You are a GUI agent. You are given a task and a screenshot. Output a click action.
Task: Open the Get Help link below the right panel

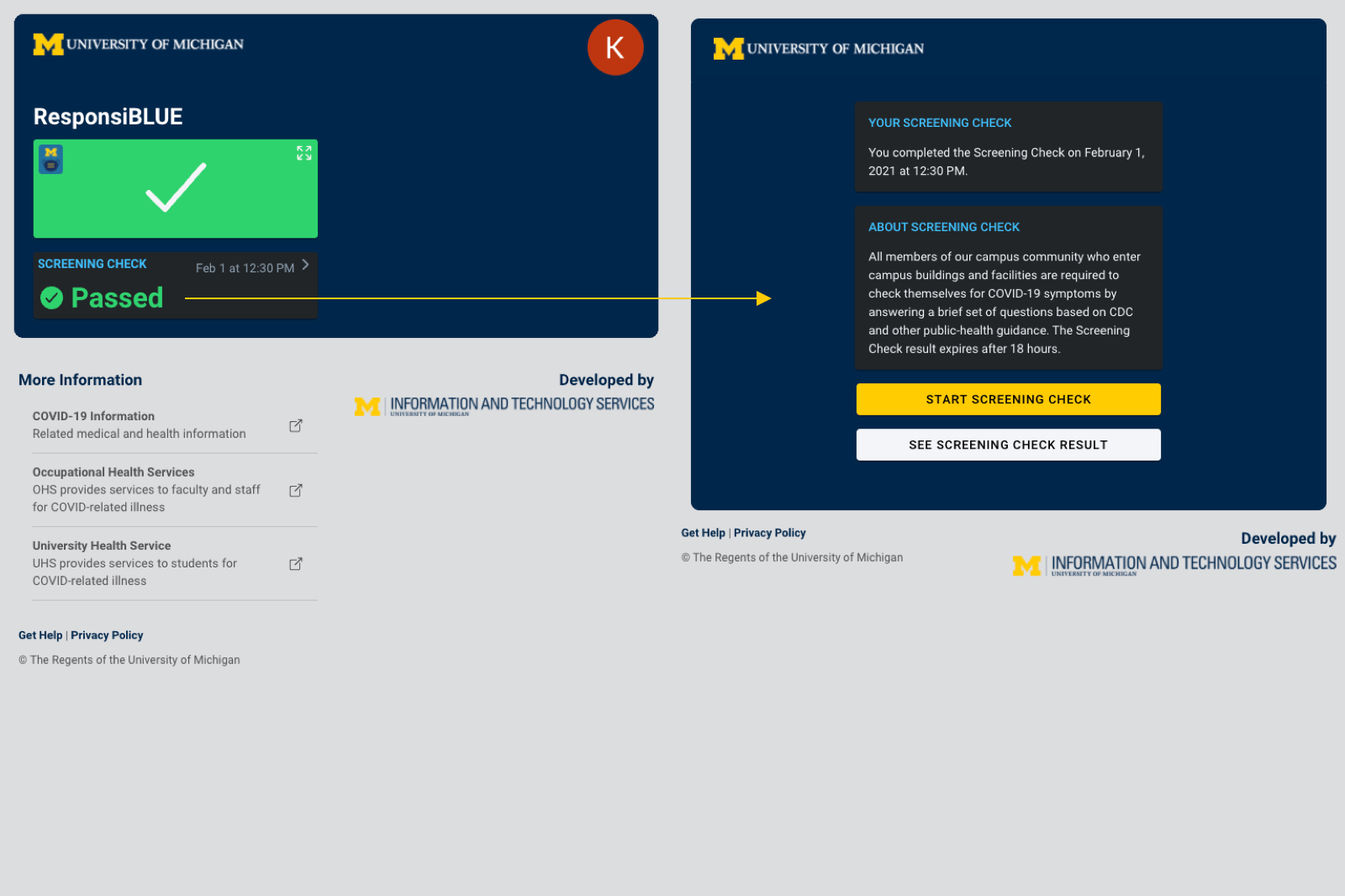click(x=703, y=533)
